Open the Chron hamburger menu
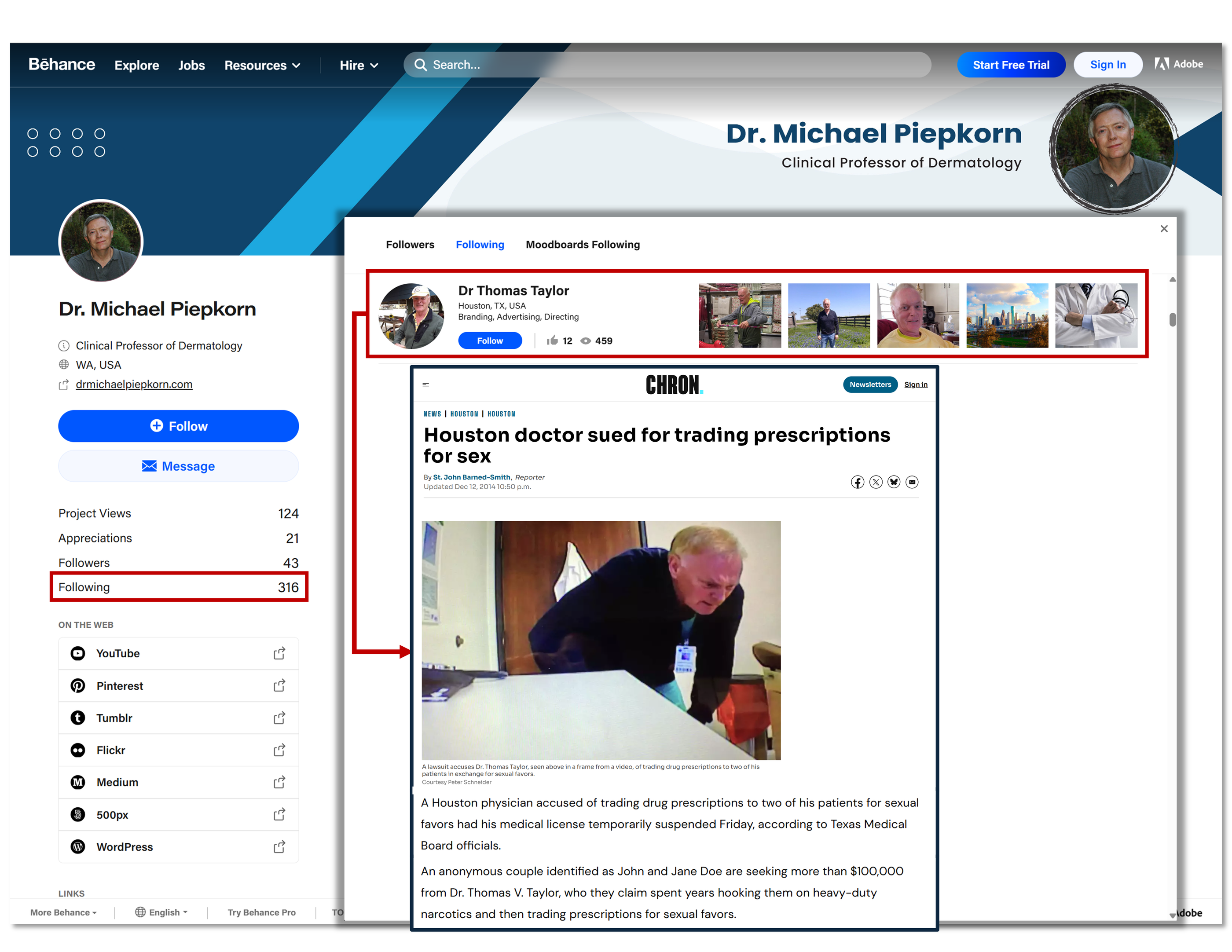The image size is (1232, 952). coord(426,384)
